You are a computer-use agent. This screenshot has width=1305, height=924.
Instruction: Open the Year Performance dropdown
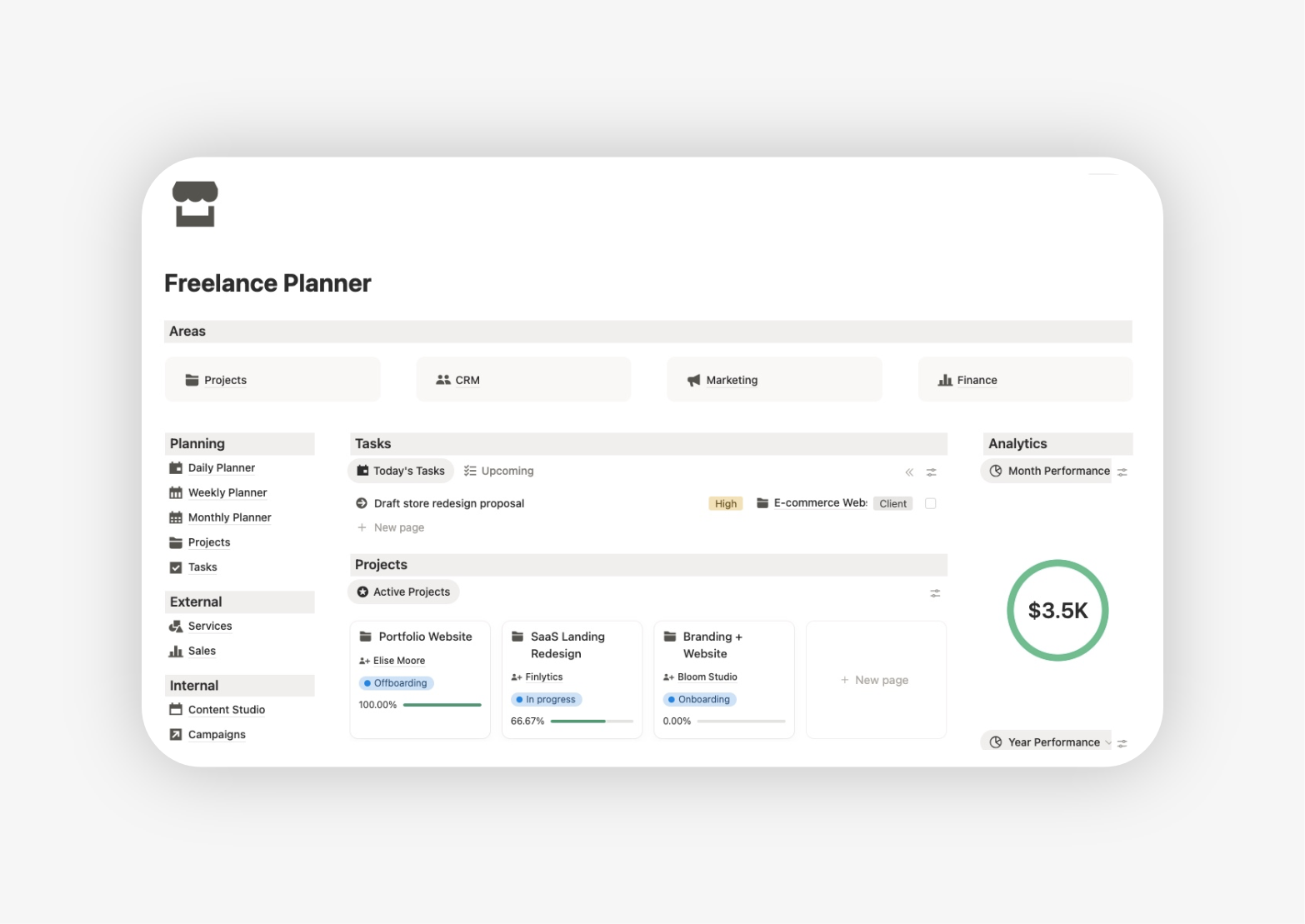[x=1108, y=742]
